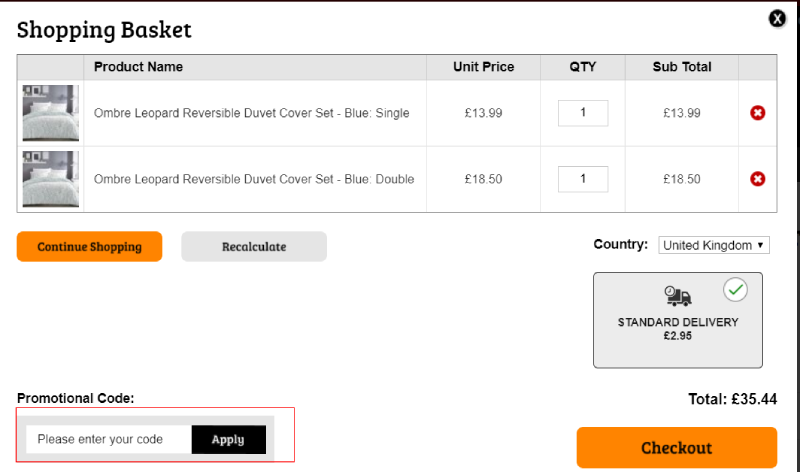The height and width of the screenshot is (472, 800).
Task: Click the promotional code text field
Action: [x=109, y=439]
